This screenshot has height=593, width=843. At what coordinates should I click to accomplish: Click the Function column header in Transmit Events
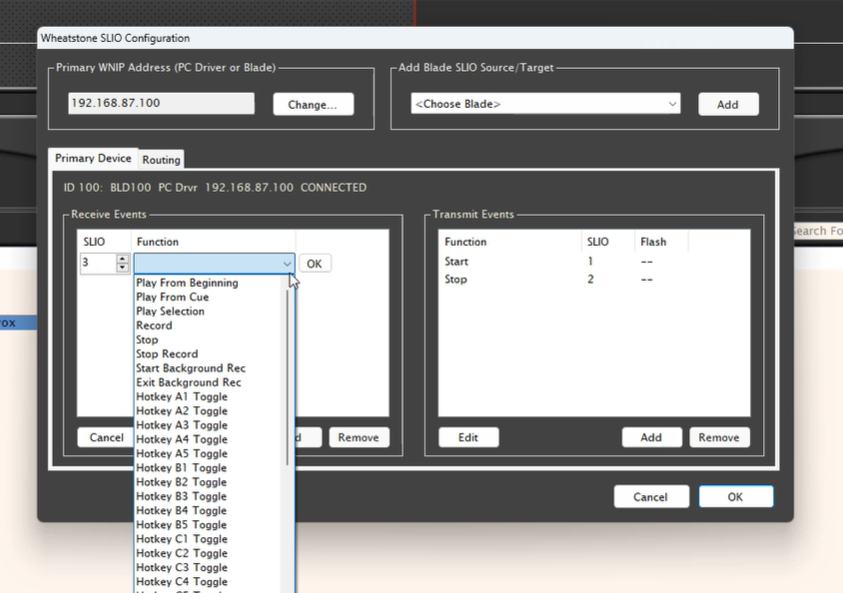pos(510,242)
